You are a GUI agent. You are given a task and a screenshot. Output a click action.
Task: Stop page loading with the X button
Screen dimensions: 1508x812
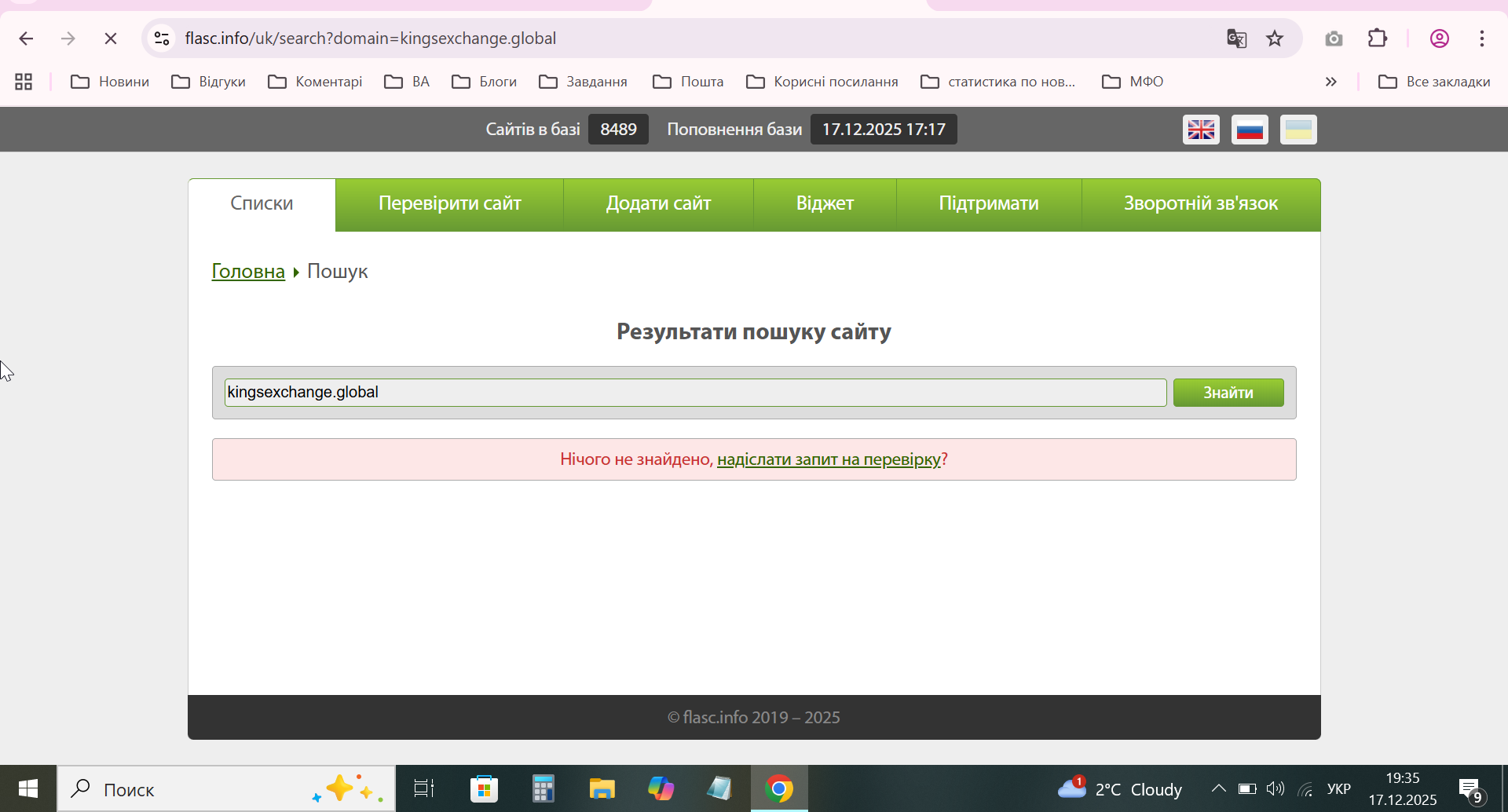[x=111, y=38]
